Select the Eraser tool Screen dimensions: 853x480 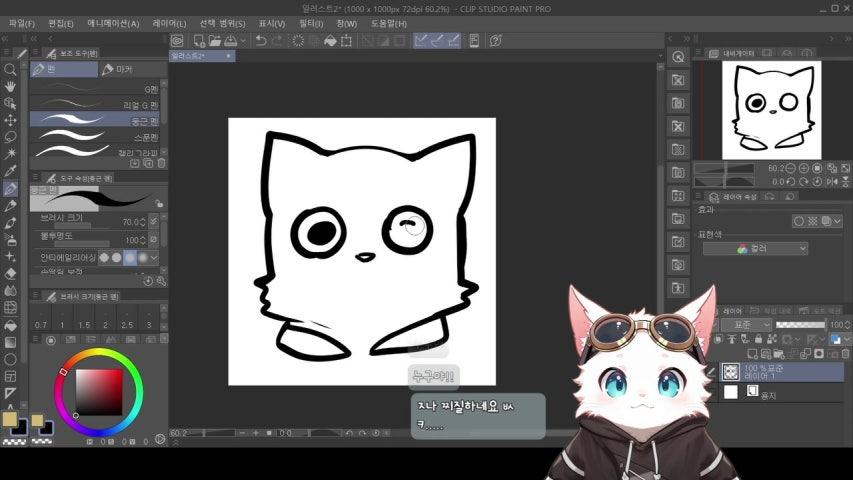(x=10, y=273)
